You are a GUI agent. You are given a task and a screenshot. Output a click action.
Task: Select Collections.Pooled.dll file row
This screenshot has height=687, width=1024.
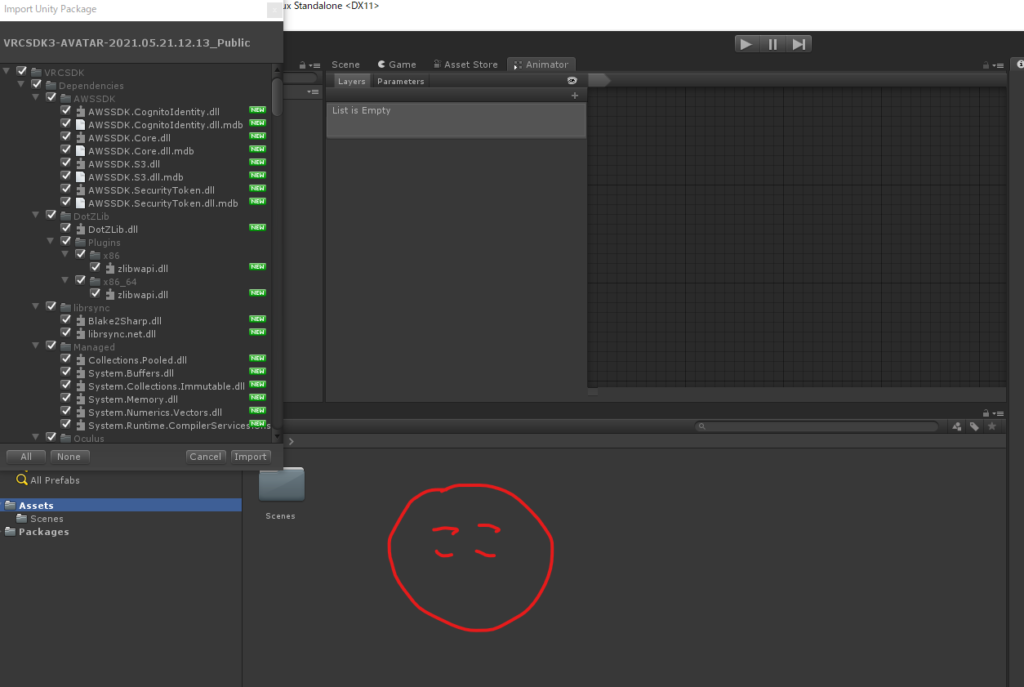pos(136,360)
